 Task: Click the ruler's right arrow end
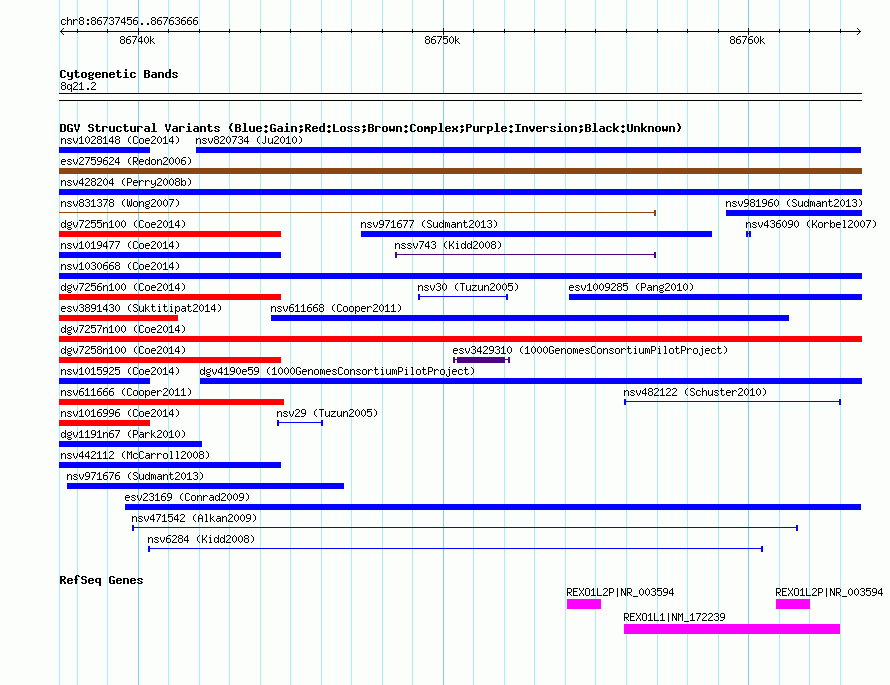pyautogui.click(x=858, y=31)
